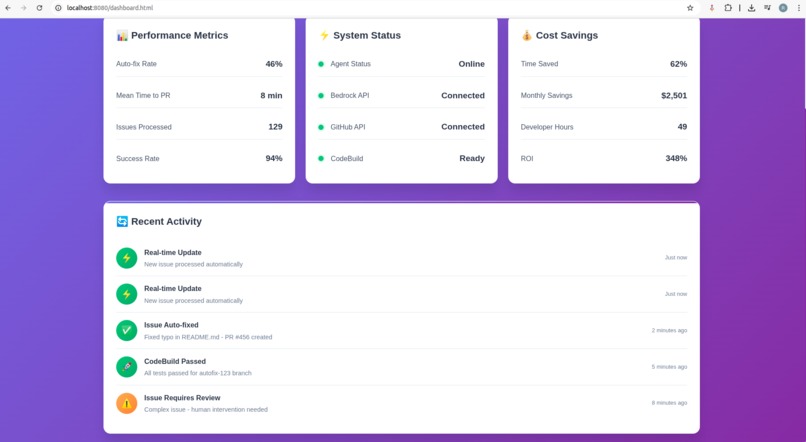Click the Cost Savings money bag icon
The image size is (806, 442).
point(526,35)
